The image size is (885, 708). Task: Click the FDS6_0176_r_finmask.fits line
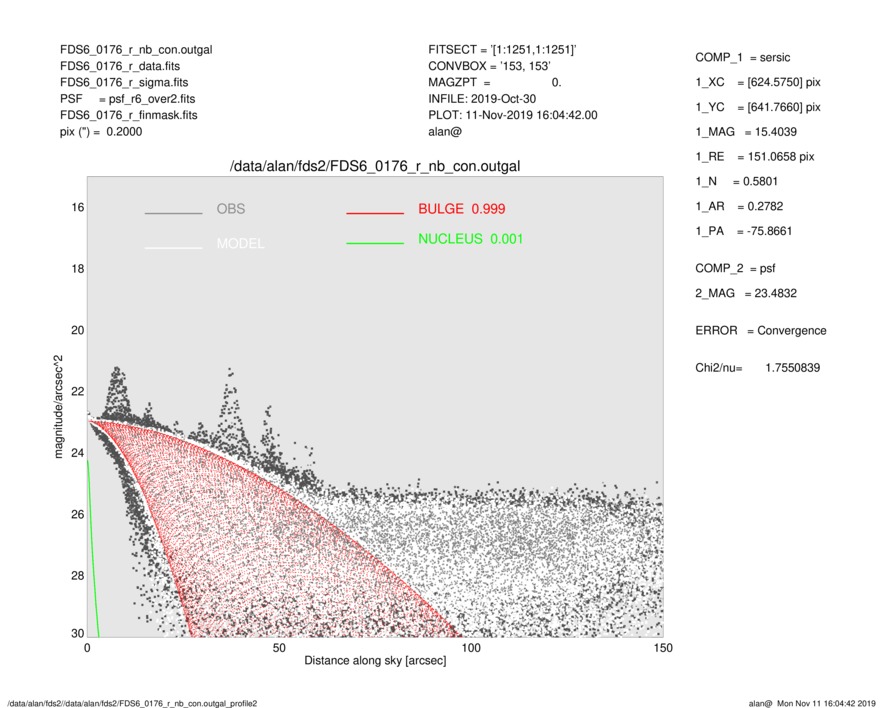click(x=129, y=115)
